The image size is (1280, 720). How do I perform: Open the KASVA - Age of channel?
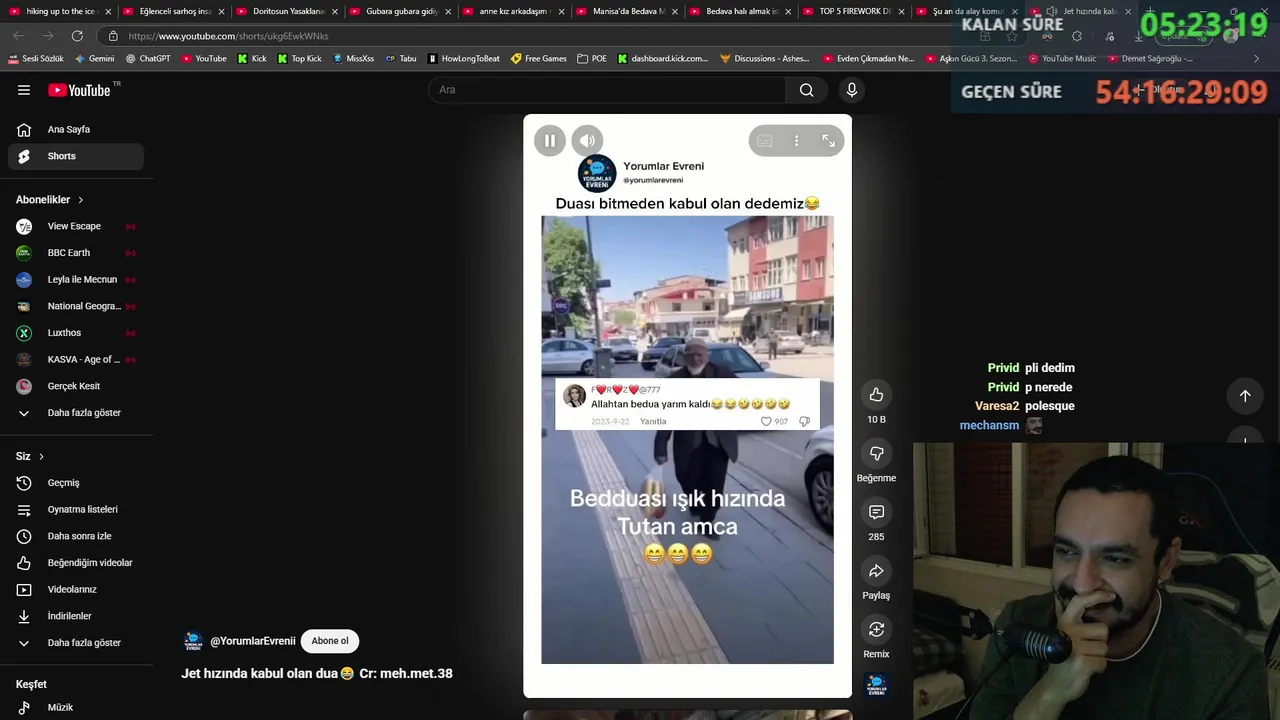tap(76, 359)
